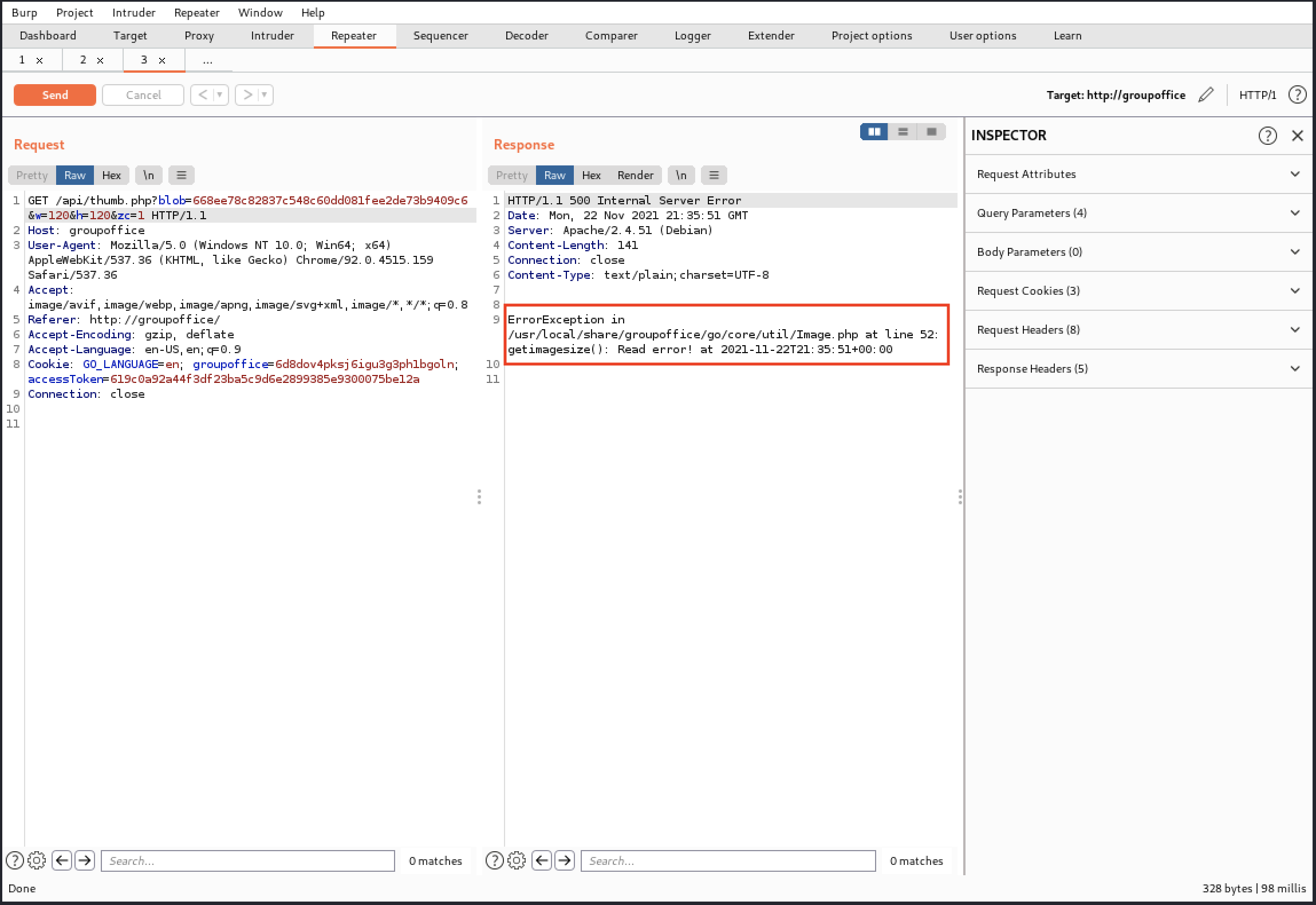This screenshot has width=1316, height=905.
Task: Close the Inspector panel
Action: [1298, 136]
